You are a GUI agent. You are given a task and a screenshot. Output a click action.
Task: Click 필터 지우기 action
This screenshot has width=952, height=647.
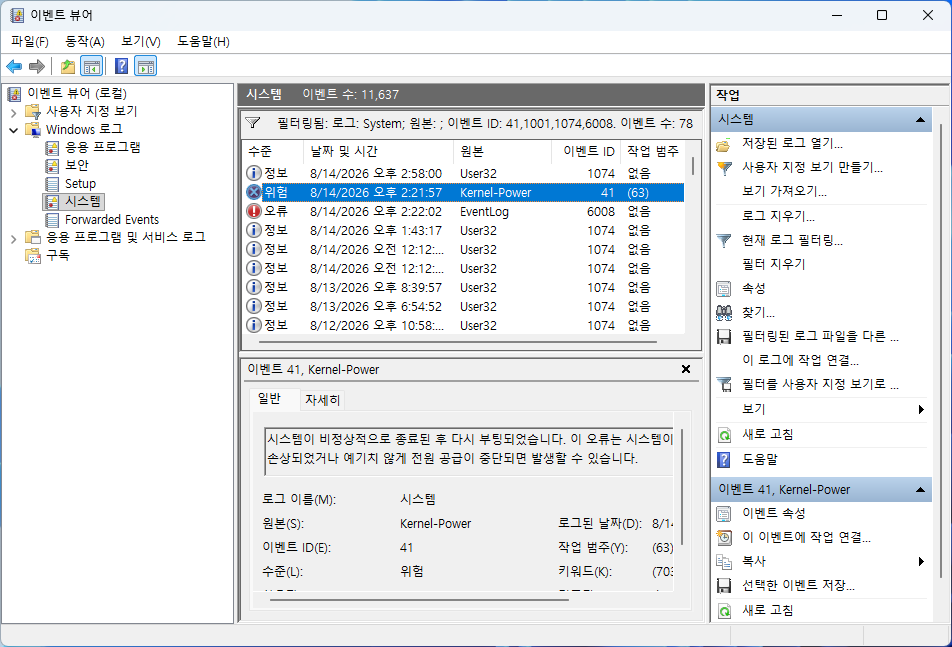[x=774, y=264]
